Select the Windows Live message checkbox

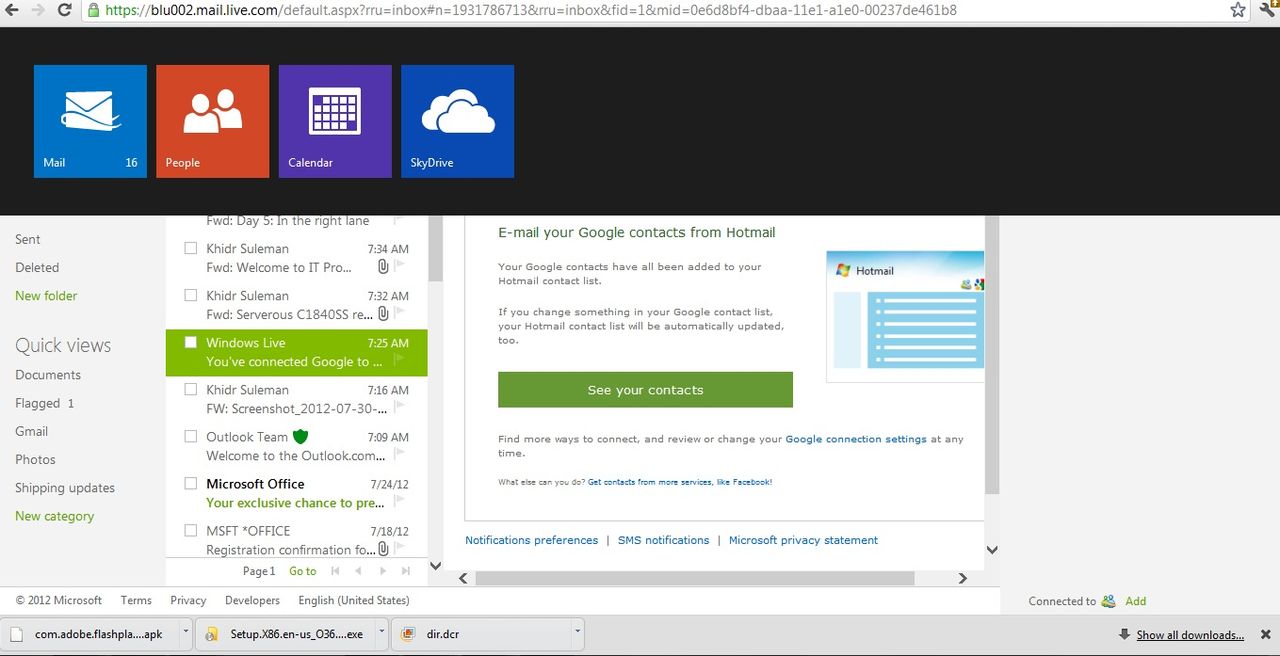coord(191,342)
